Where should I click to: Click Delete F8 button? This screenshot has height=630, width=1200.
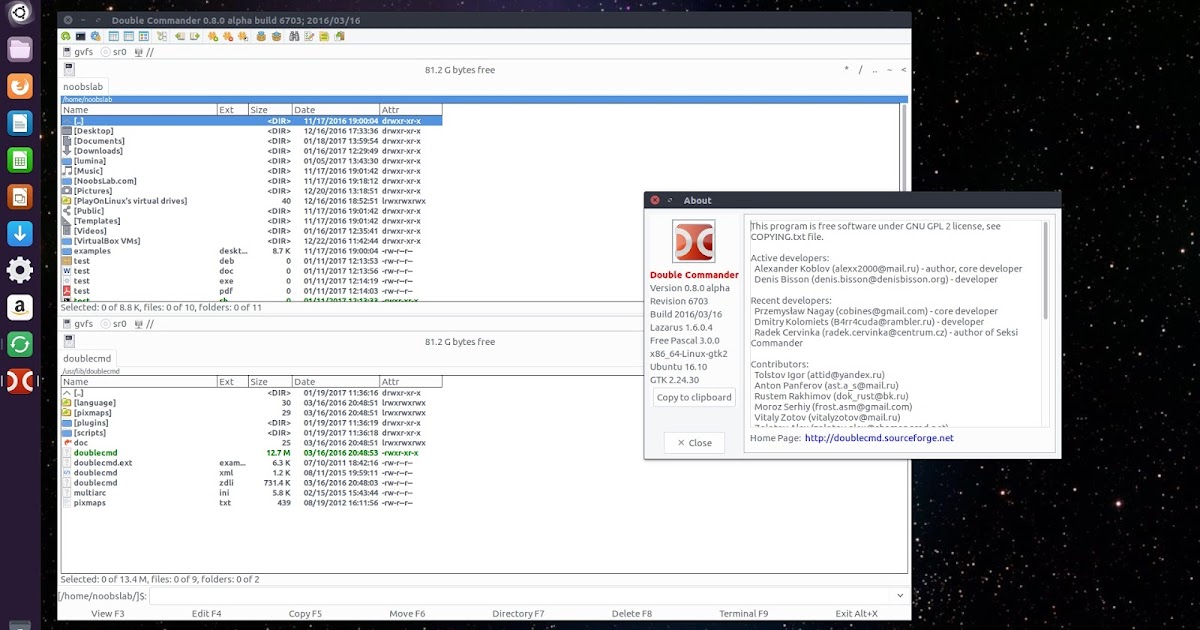[x=631, y=613]
